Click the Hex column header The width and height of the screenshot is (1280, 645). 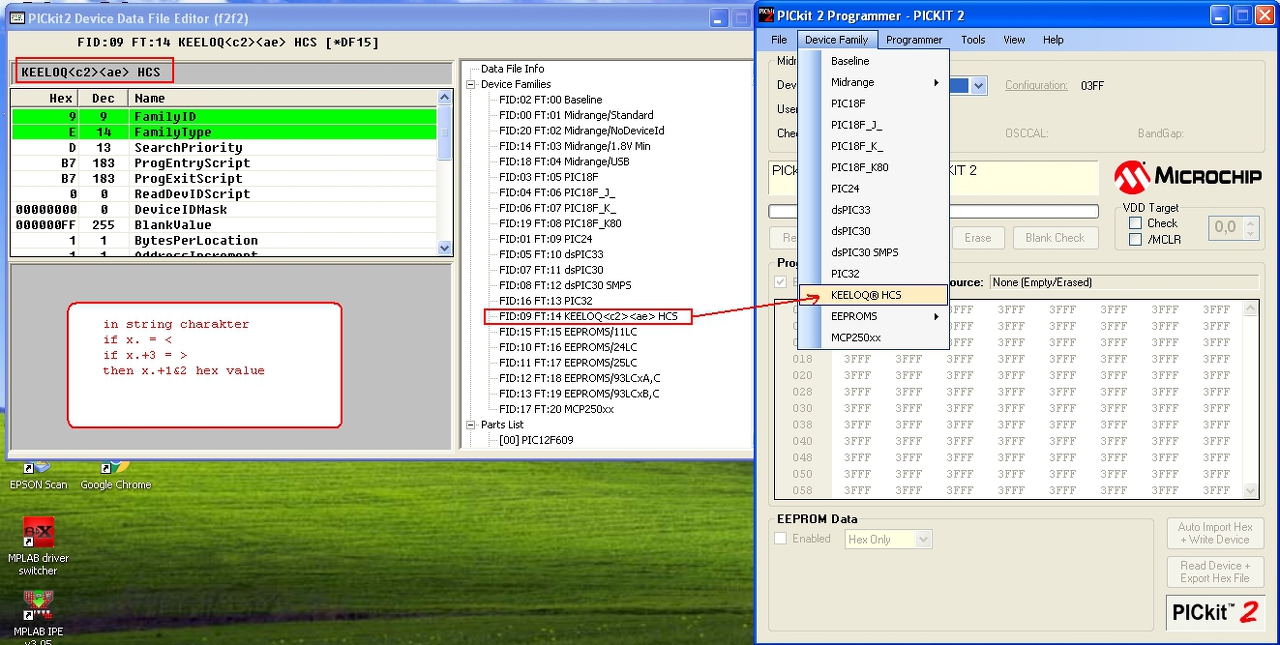coord(46,98)
